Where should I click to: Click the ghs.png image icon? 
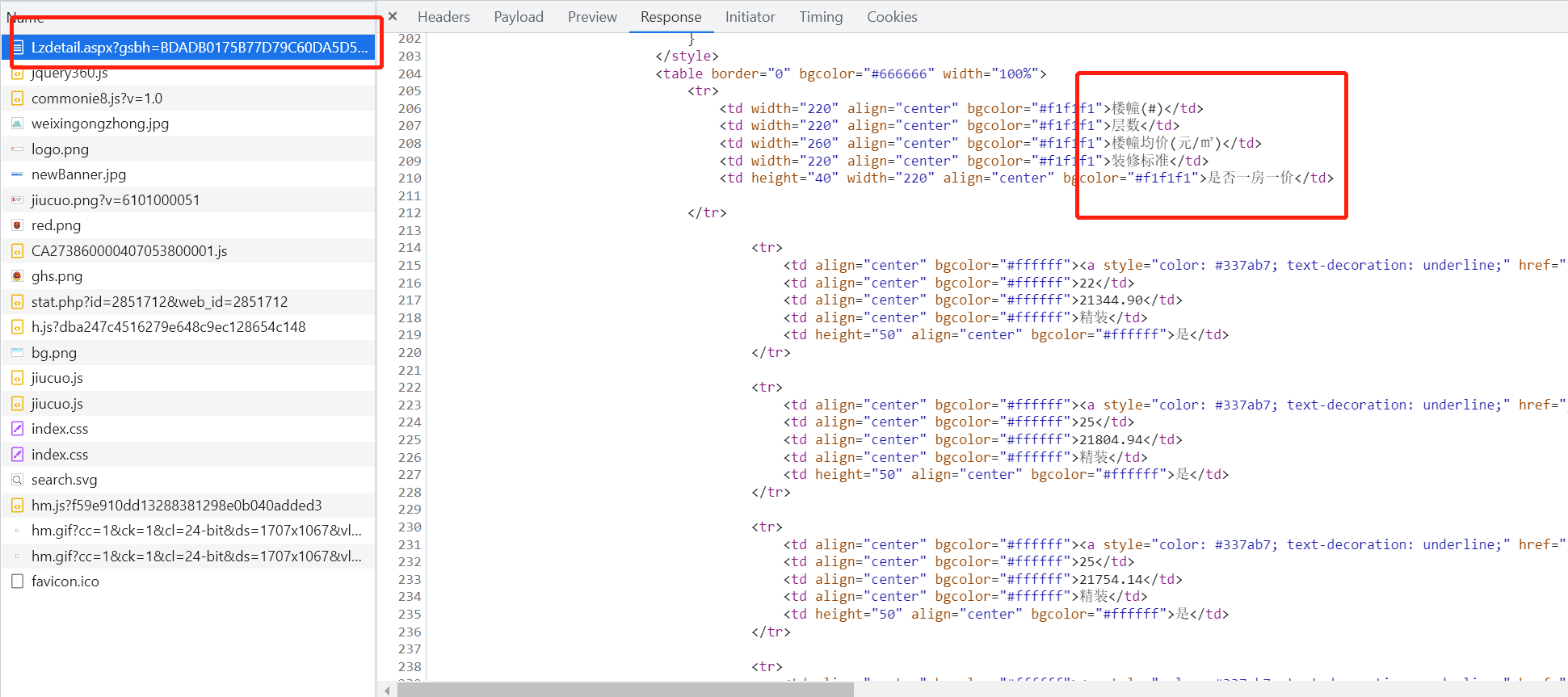[x=17, y=276]
